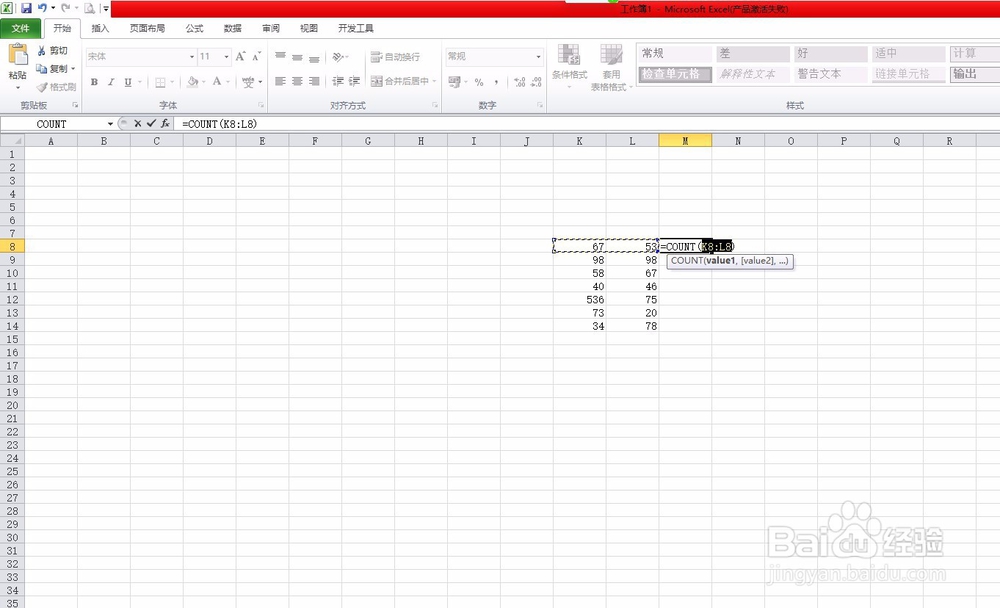Click the 合并后居中 button
This screenshot has width=1000, height=608.
coord(398,79)
